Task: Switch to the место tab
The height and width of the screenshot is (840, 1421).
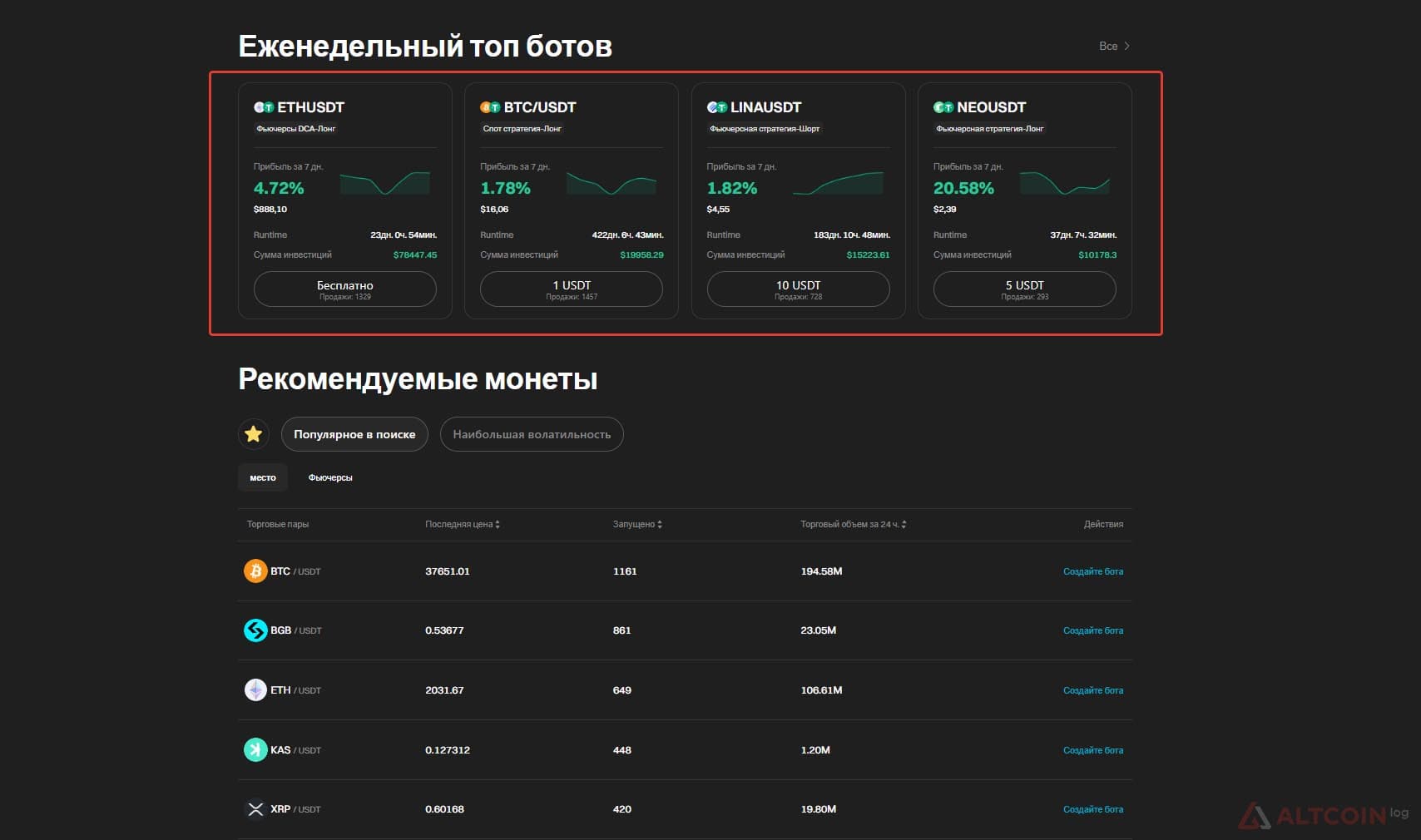Action: [x=263, y=477]
